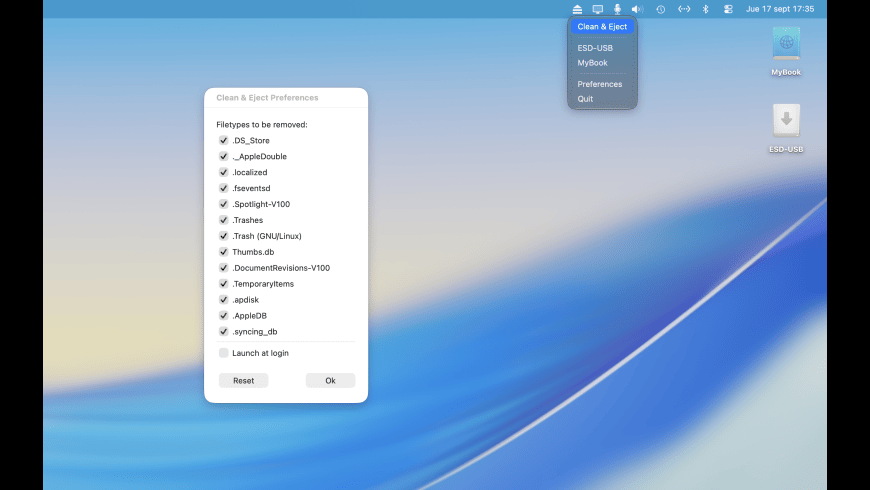Choose the Clean & Eject menu item
This screenshot has width=870, height=490.
click(x=602, y=27)
